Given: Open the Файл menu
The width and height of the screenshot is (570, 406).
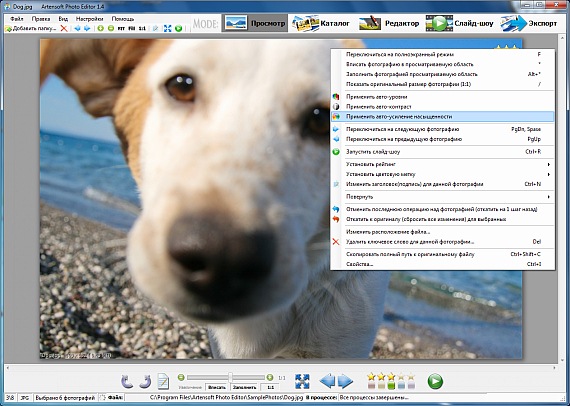Looking at the screenshot, I should point(16,19).
